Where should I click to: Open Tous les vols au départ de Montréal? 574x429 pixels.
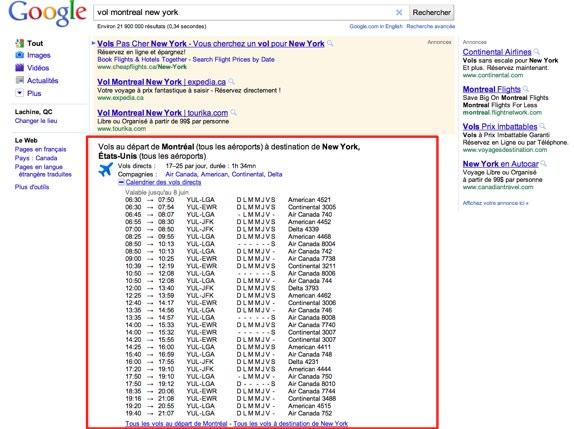click(x=176, y=424)
